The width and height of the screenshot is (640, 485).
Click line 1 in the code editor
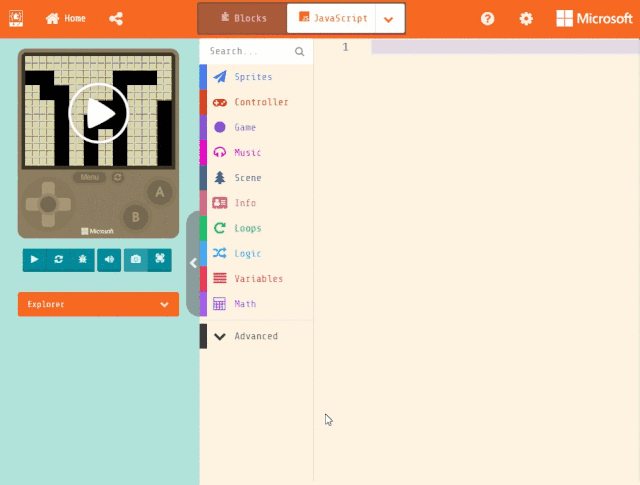(x=505, y=47)
